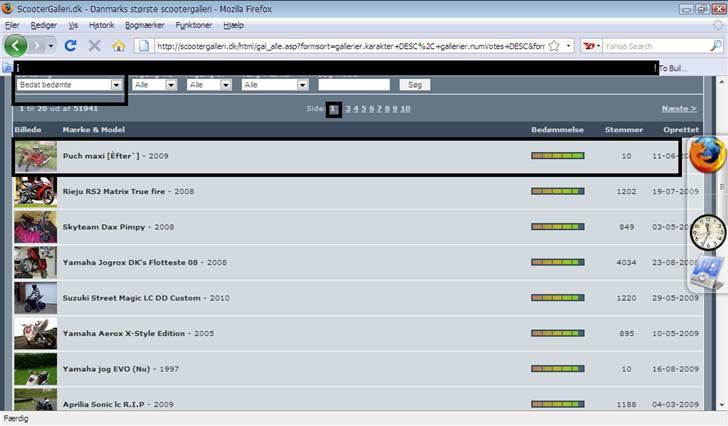Open the Alle dropdown right after Bedst bedømte
This screenshot has height=426, width=728.
click(x=154, y=84)
